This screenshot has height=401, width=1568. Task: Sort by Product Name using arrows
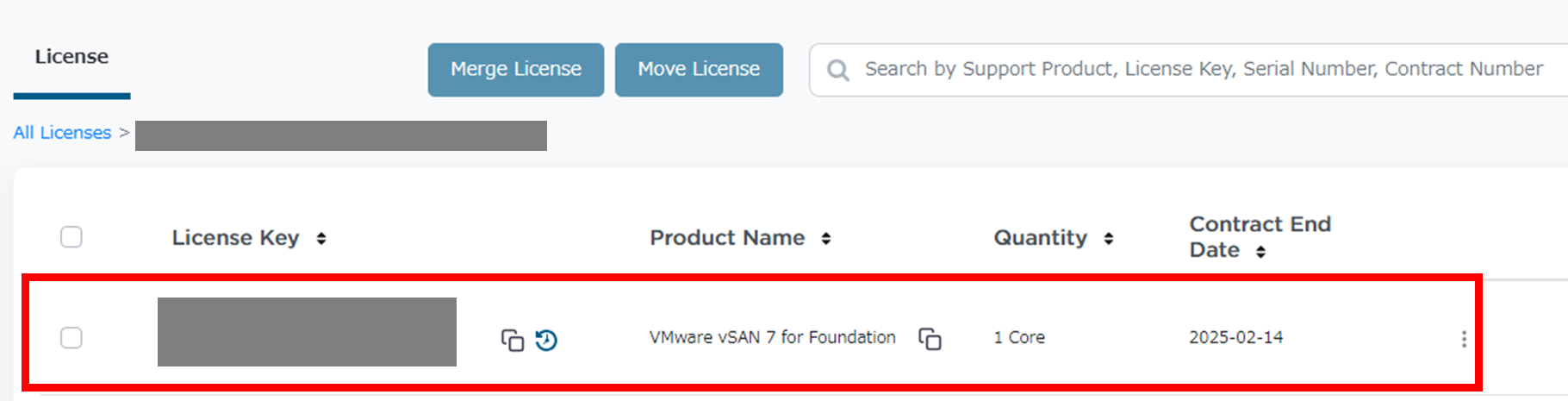[x=825, y=238]
